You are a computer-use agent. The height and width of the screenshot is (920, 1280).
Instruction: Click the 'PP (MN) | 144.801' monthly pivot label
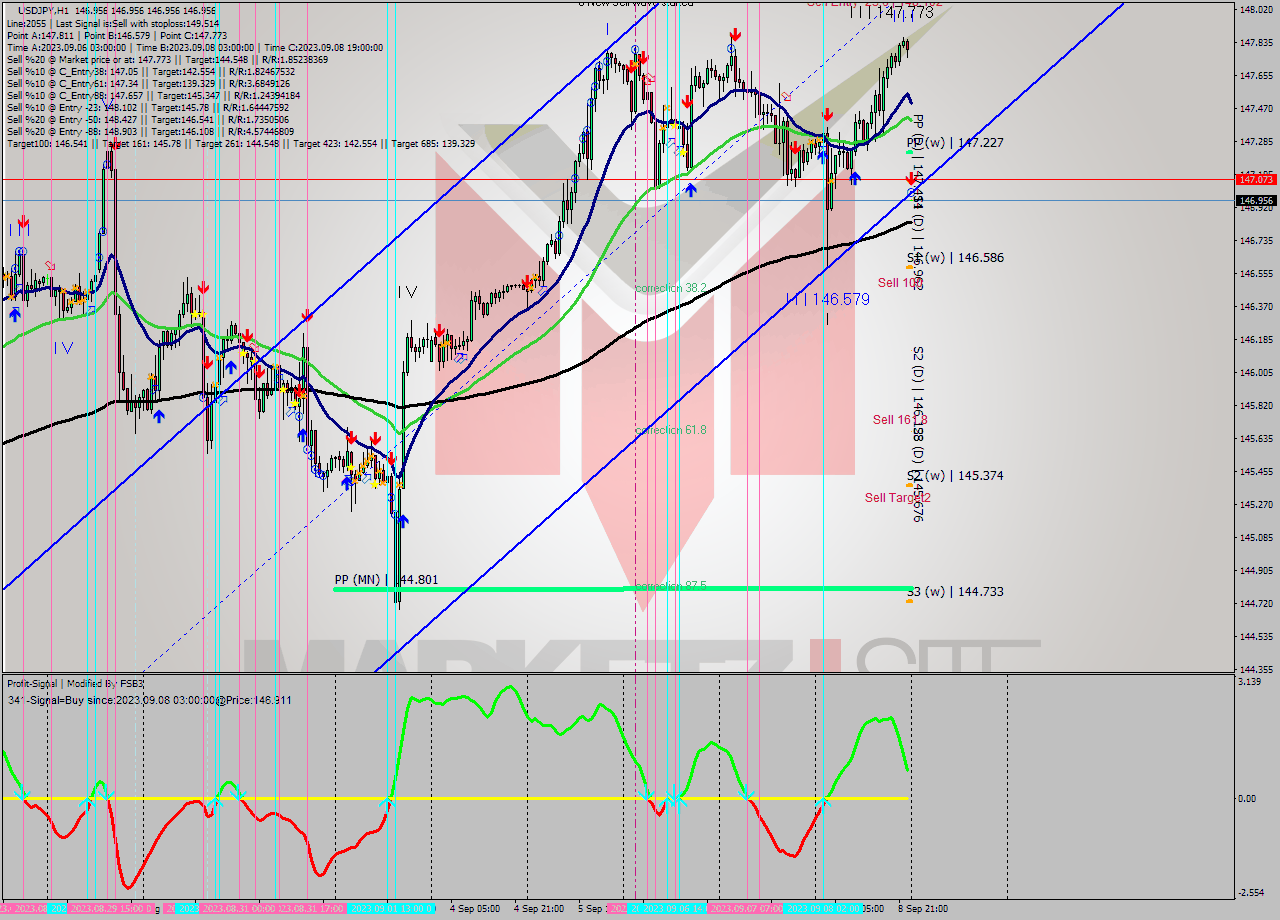386,579
